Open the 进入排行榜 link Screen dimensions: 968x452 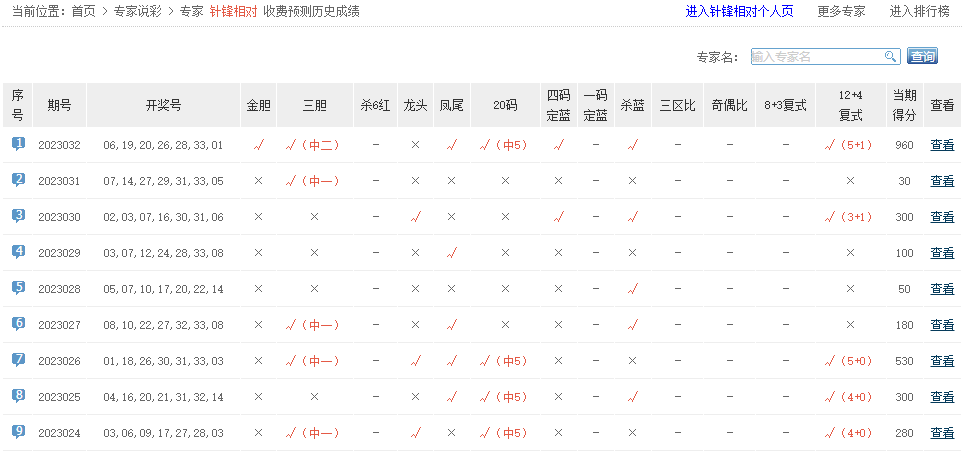click(x=919, y=12)
